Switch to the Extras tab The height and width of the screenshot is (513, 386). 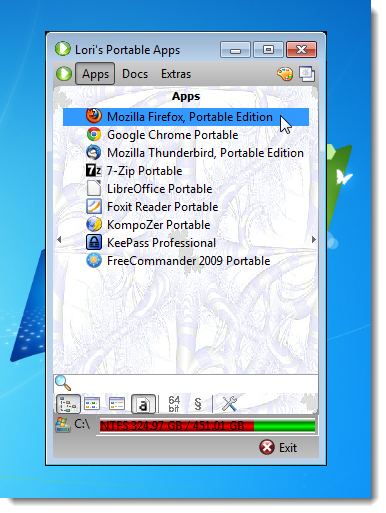point(176,74)
